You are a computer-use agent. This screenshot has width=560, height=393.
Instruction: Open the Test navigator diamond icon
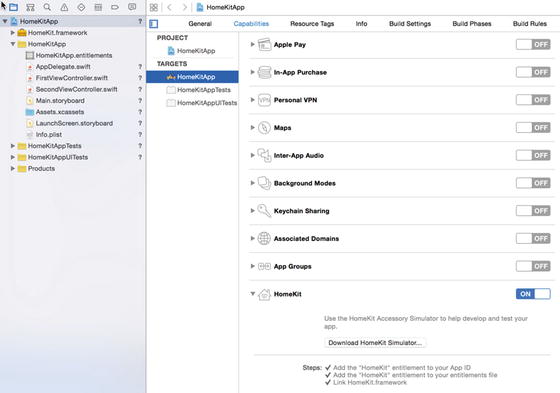(x=81, y=7)
